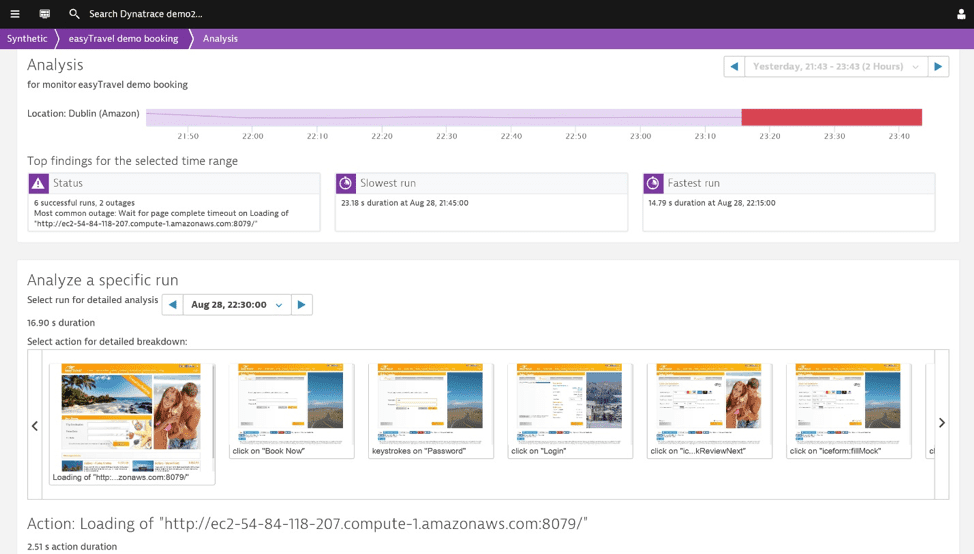Select previous run arrow button
The image size is (974, 554).
pyautogui.click(x=173, y=305)
